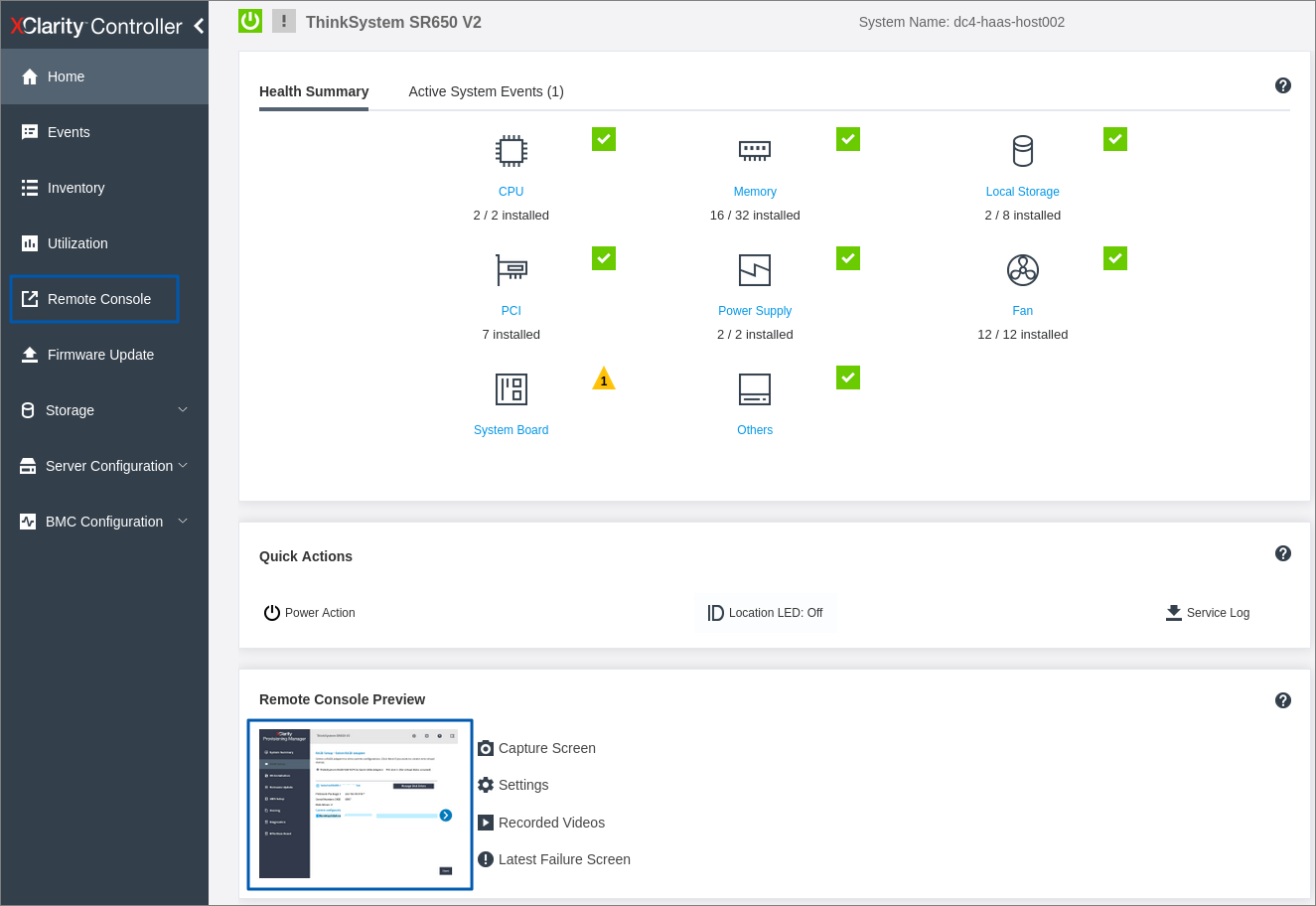Follow the CPU link
1316x906 pixels.
coord(512,192)
